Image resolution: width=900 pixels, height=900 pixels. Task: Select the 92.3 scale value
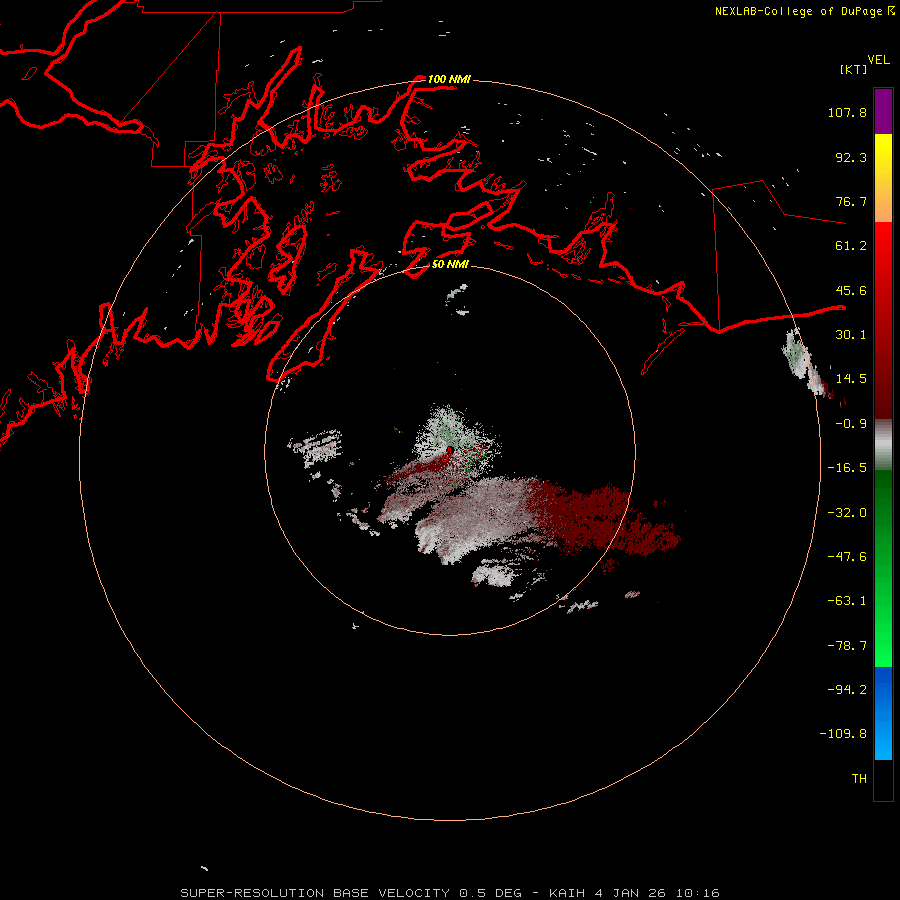click(851, 157)
